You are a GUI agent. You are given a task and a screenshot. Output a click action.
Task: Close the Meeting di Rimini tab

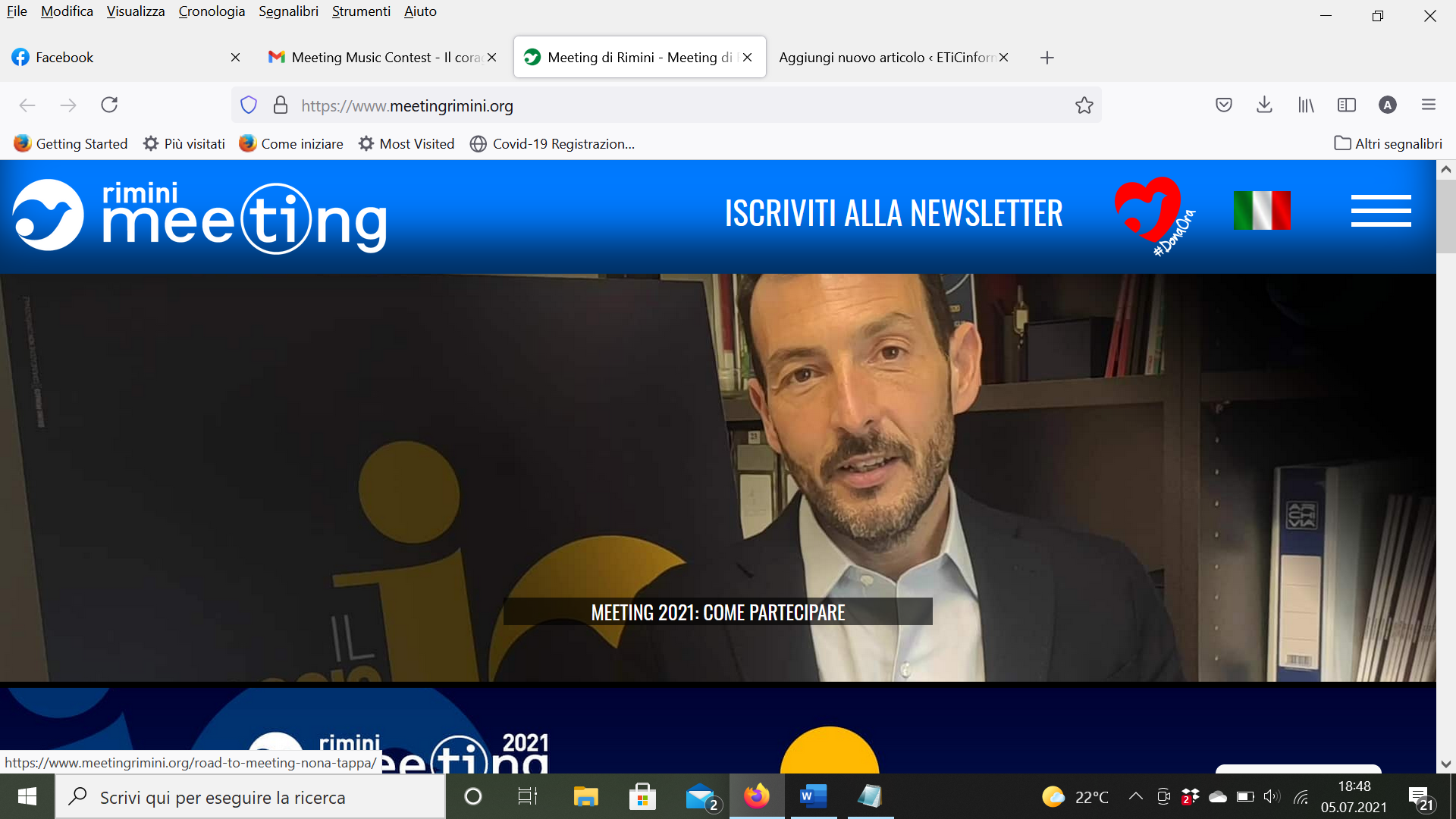[x=747, y=58]
